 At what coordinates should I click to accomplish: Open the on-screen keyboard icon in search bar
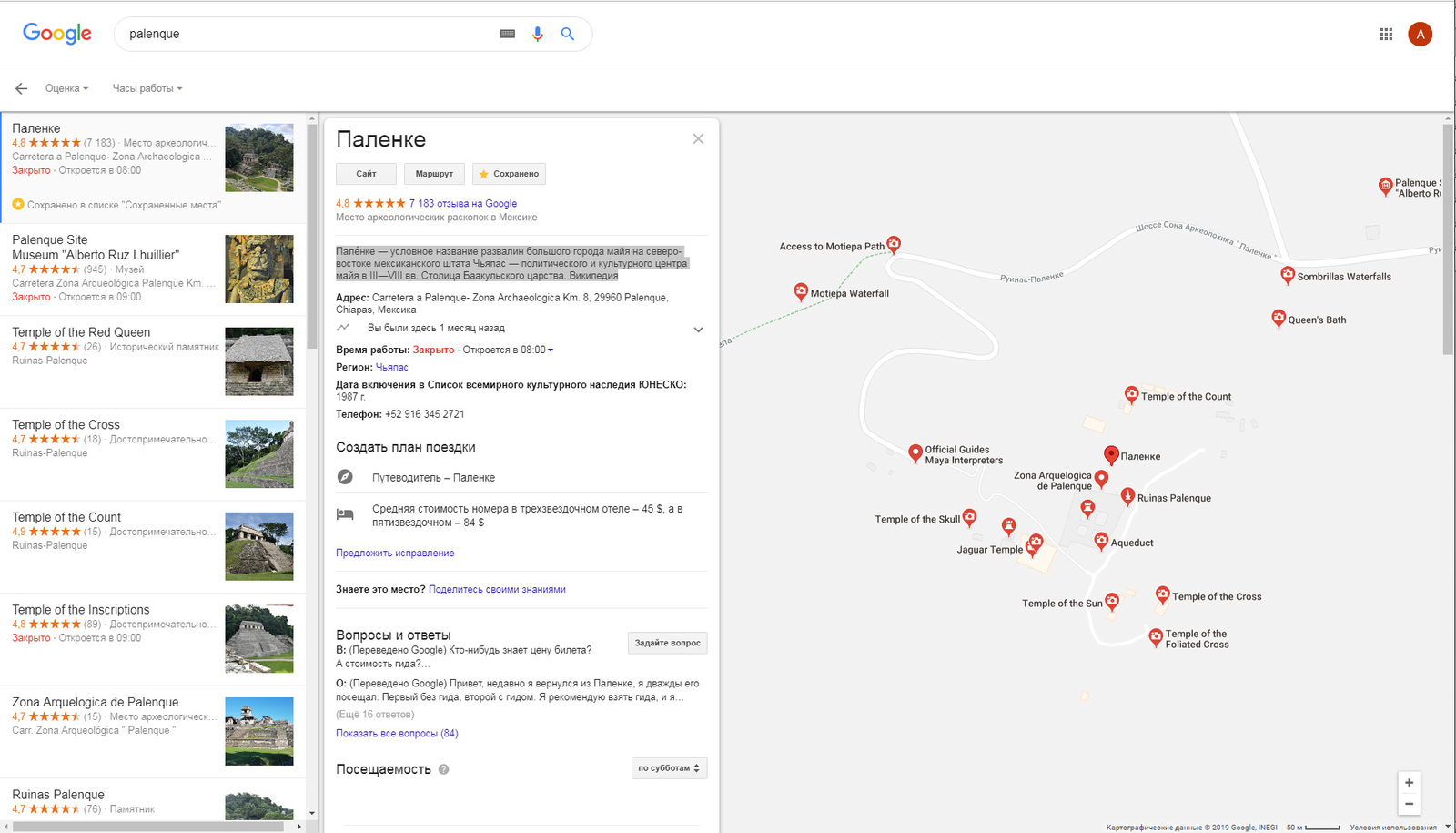(508, 34)
